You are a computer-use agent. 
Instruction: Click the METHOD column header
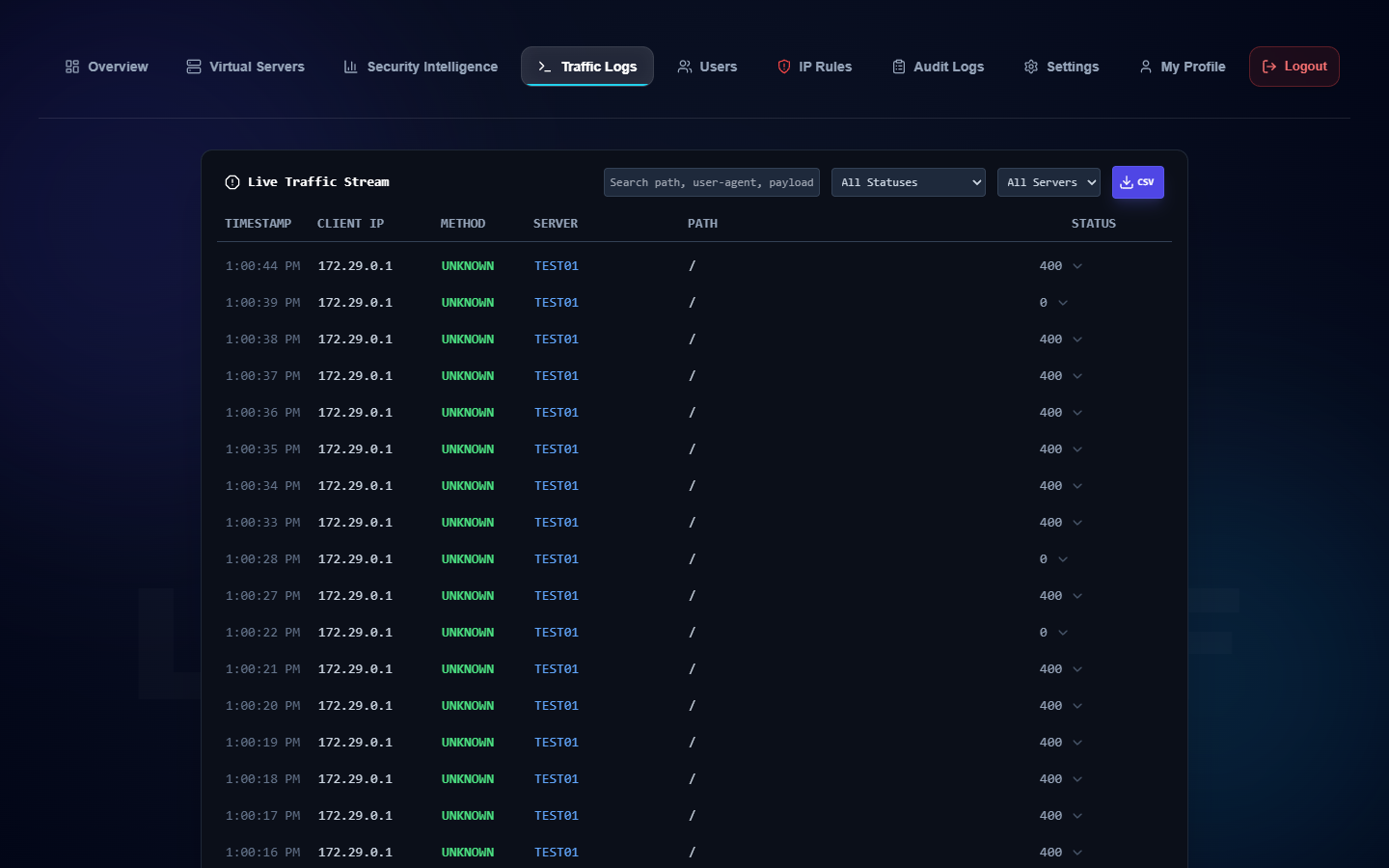pos(463,224)
